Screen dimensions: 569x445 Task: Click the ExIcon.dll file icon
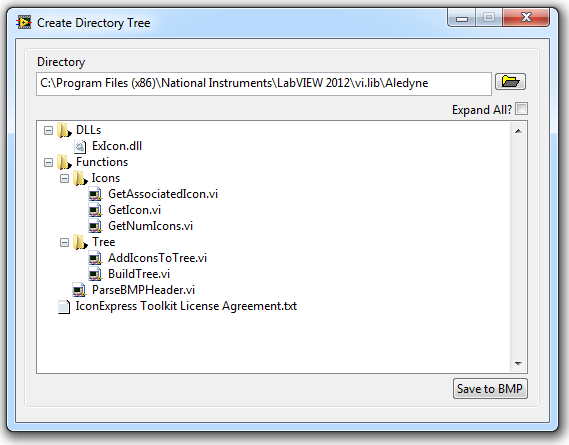pyautogui.click(x=80, y=146)
